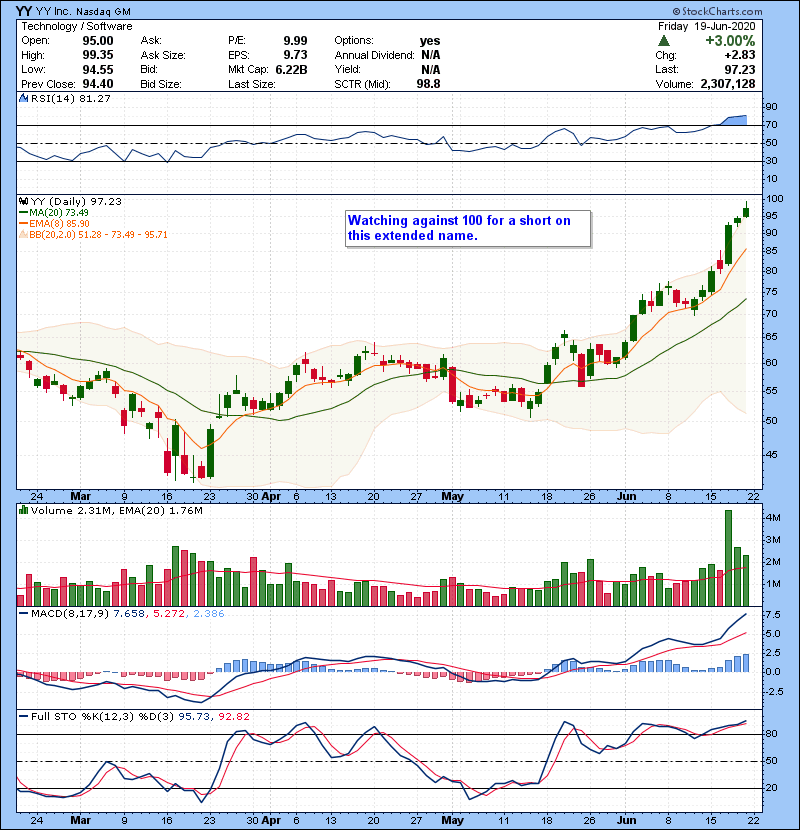Click the 4M volume axis label
The width and height of the screenshot is (800, 830).
click(773, 518)
